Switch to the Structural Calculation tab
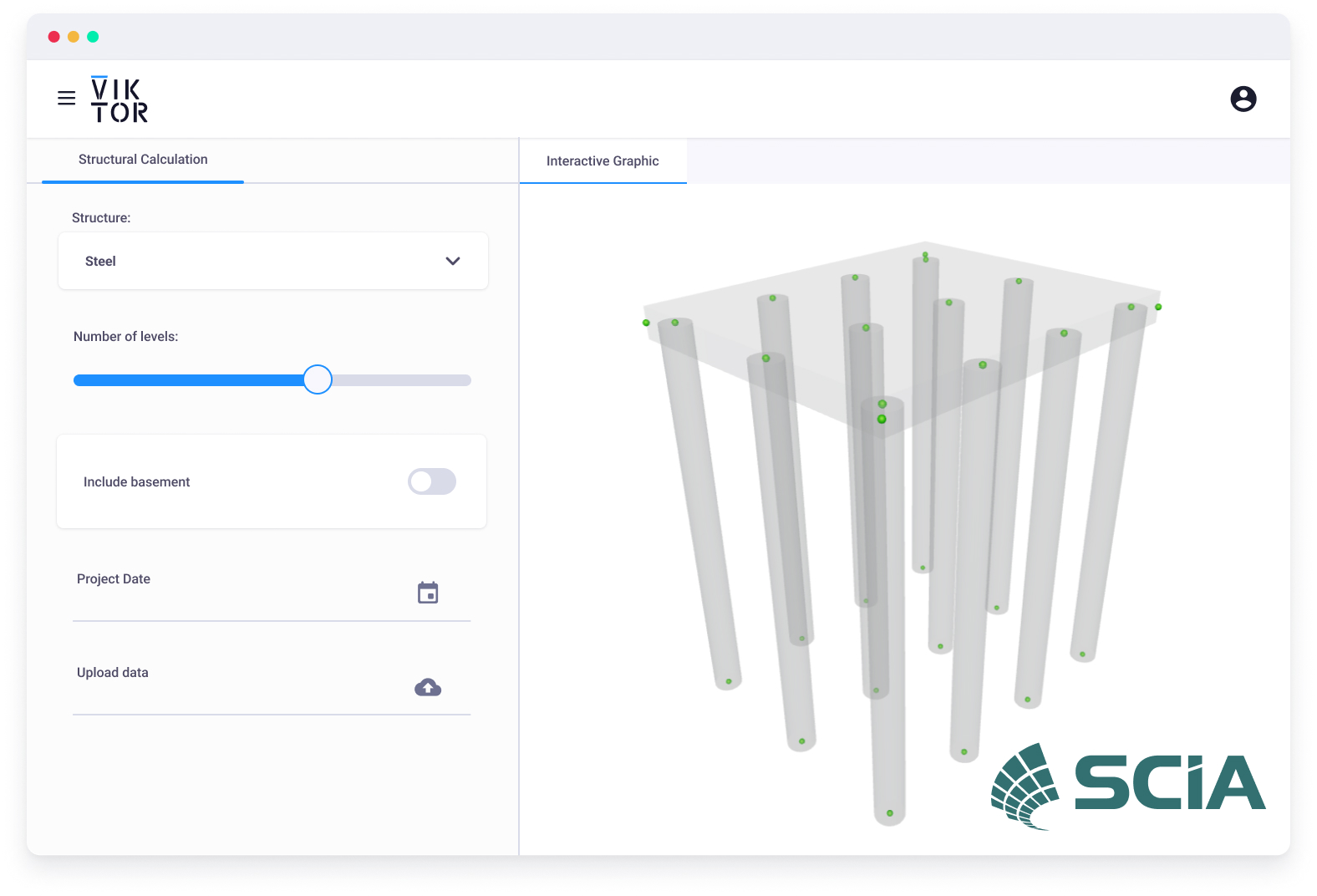This screenshot has width=1317, height=896. [143, 160]
